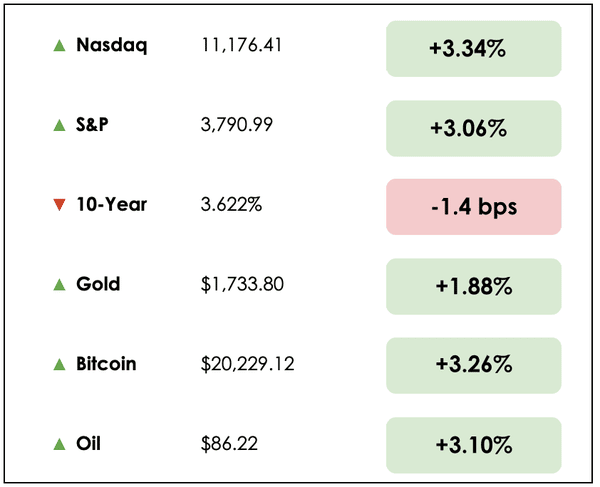The image size is (600, 487).
Task: Click the +1.88% Gold change badge
Action: click(473, 287)
